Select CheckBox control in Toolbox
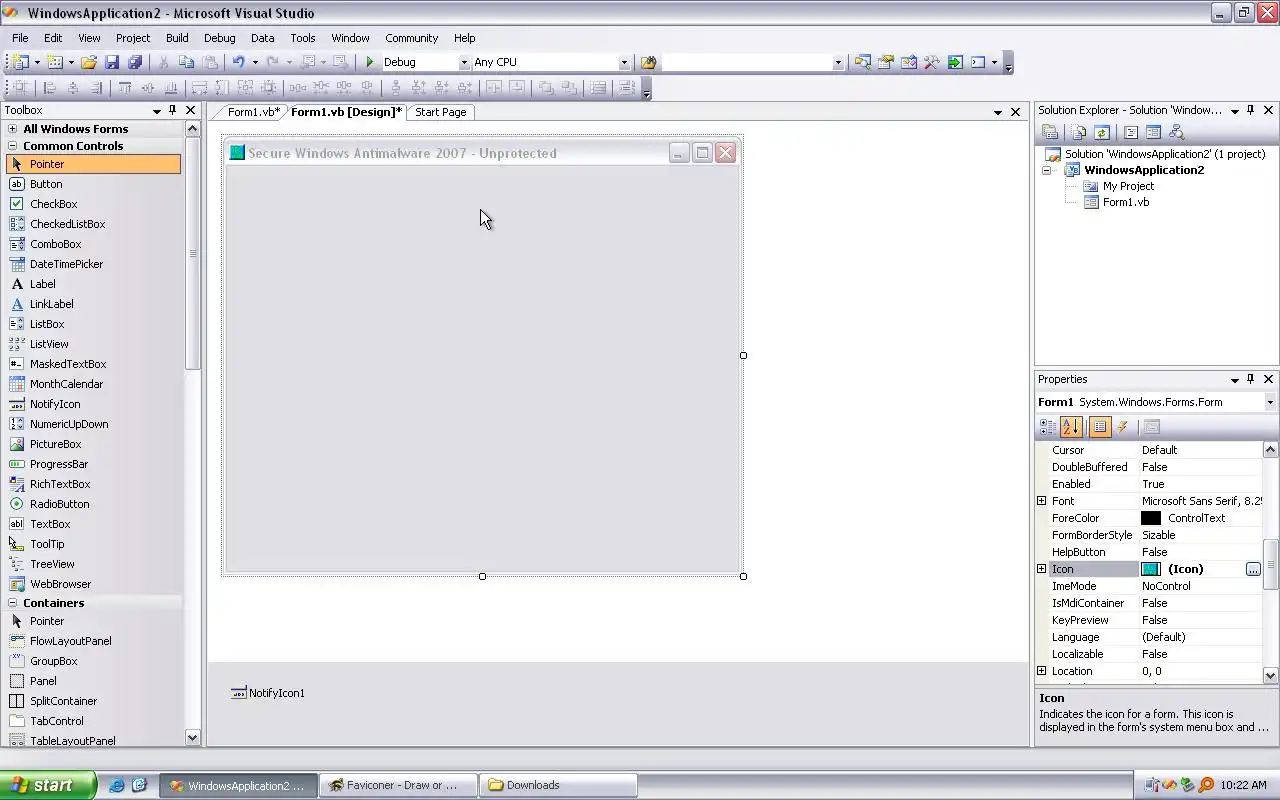The height and width of the screenshot is (800, 1280). (x=93, y=204)
